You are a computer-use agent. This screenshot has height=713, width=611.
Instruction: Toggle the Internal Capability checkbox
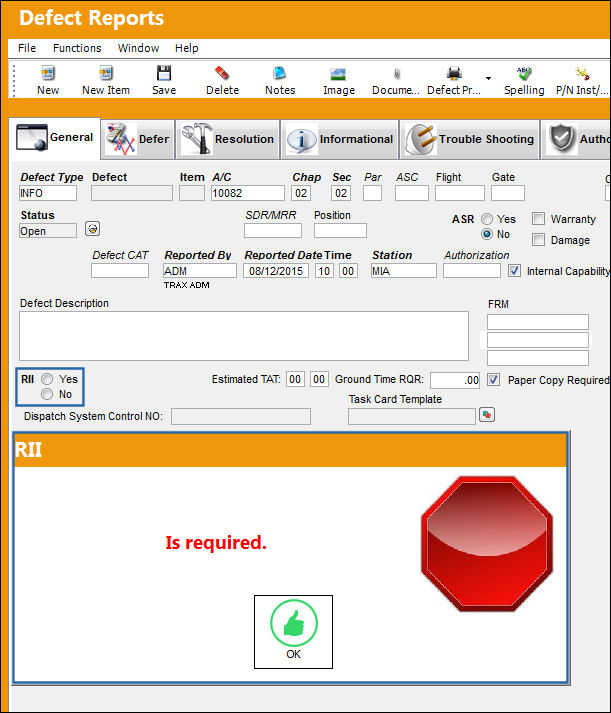(x=514, y=271)
